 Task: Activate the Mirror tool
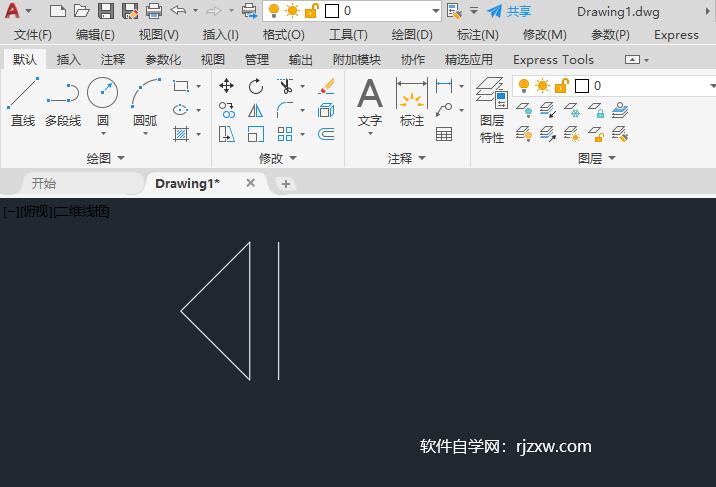pos(256,110)
